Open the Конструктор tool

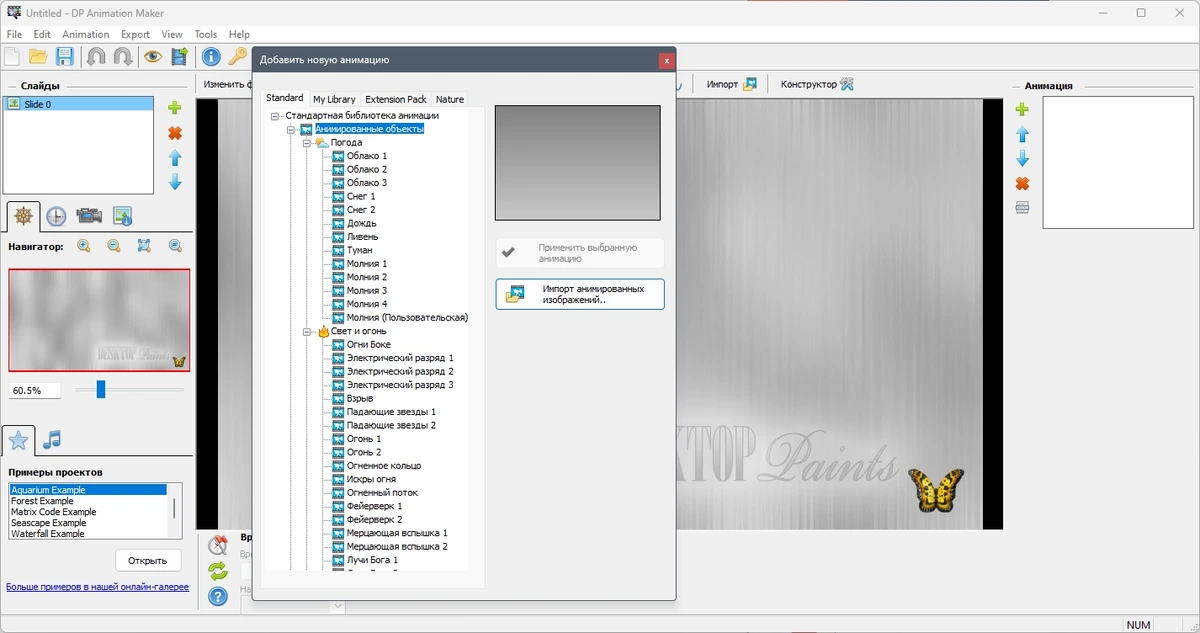[x=817, y=84]
